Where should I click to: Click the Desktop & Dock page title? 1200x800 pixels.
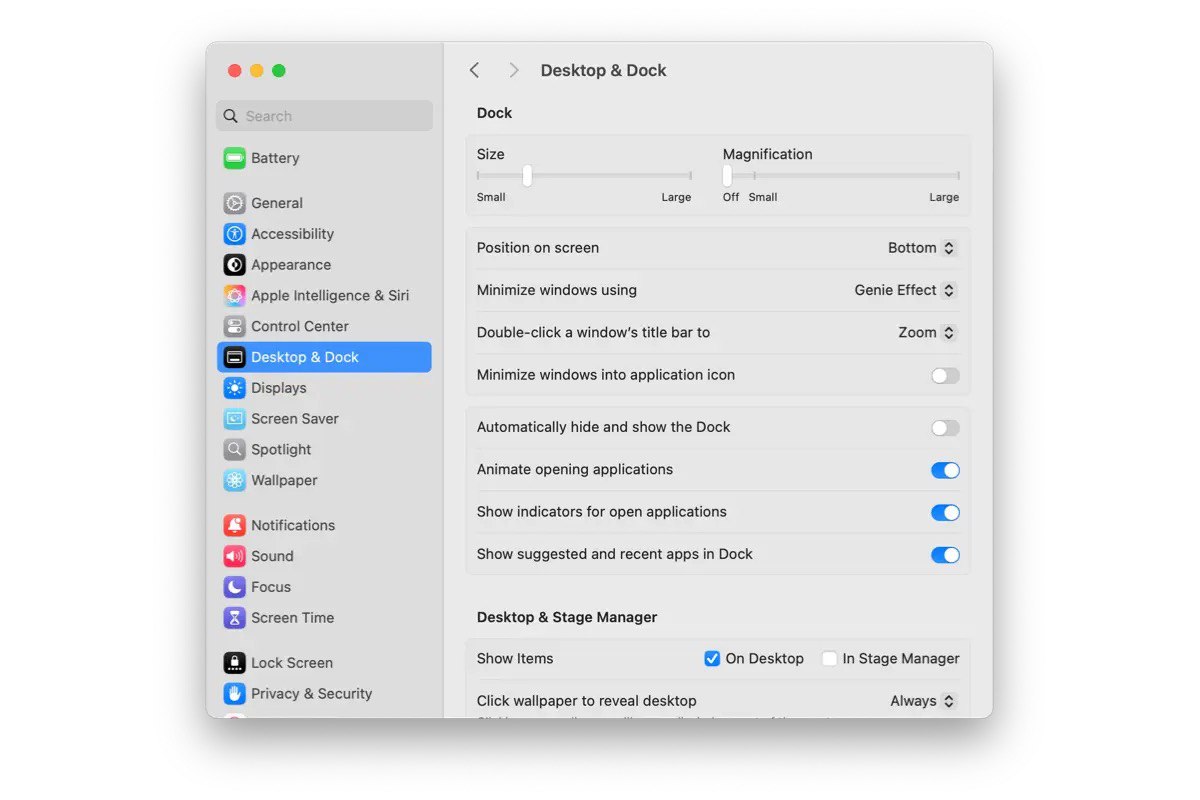tap(603, 70)
